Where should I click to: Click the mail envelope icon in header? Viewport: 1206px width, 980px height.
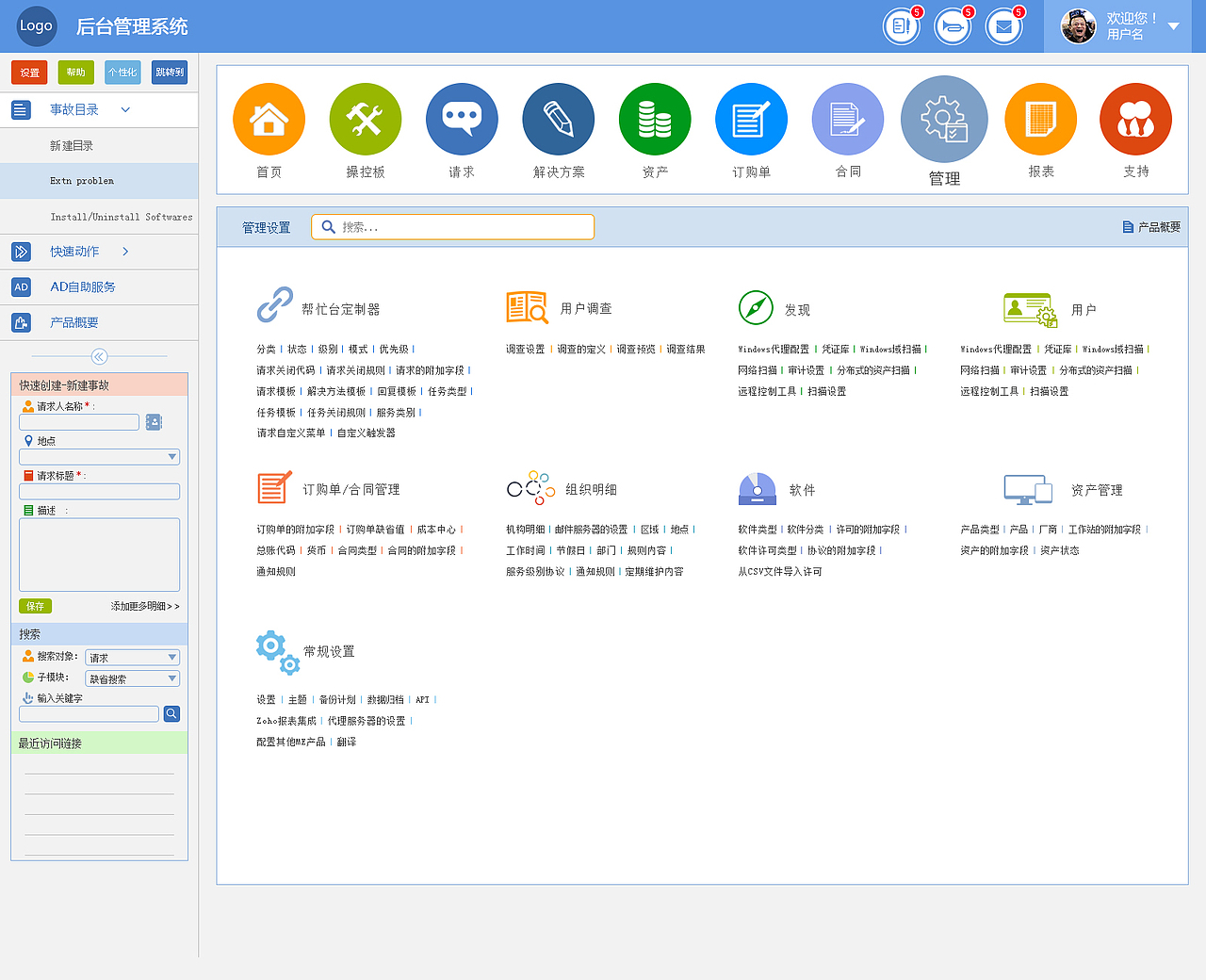point(1003,26)
